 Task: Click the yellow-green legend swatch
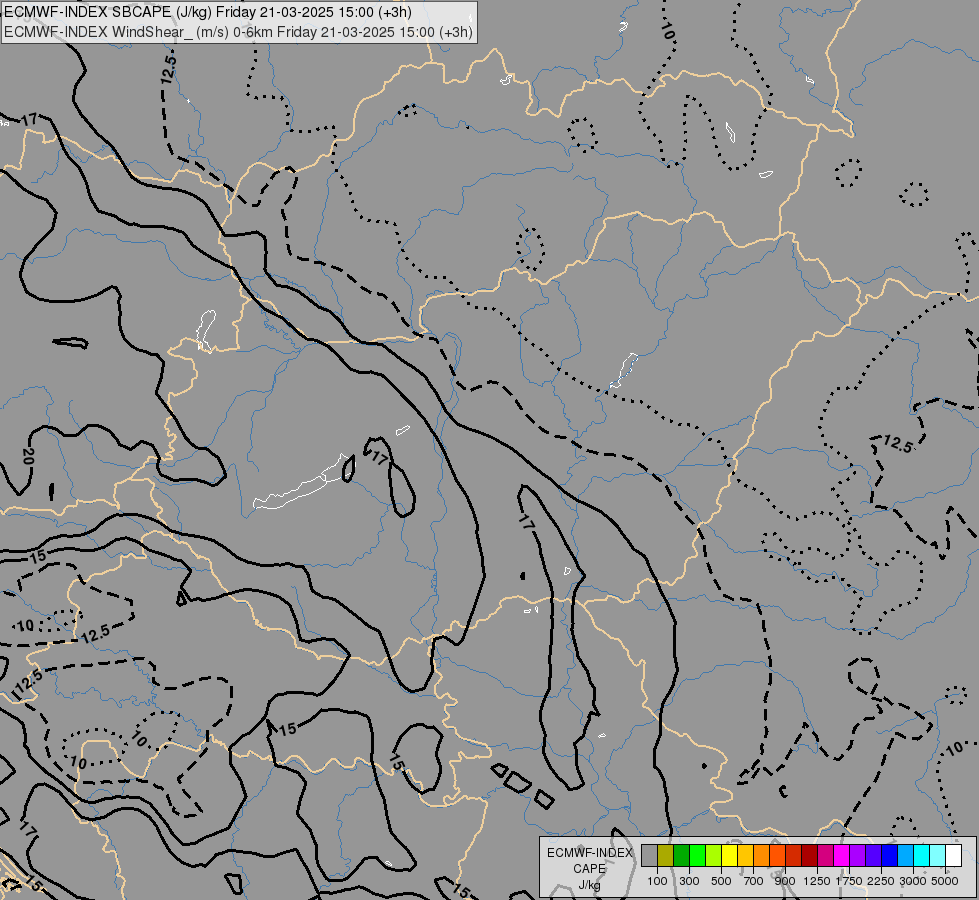coord(714,856)
